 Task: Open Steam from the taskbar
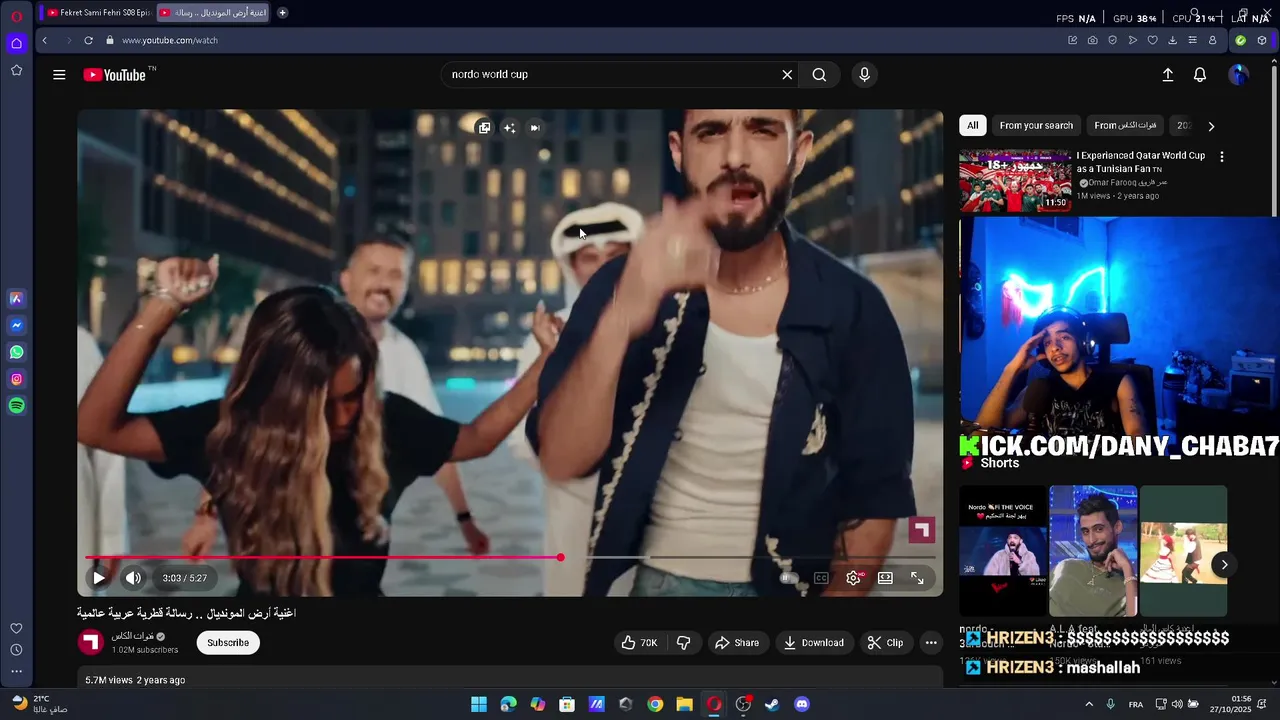pos(772,704)
